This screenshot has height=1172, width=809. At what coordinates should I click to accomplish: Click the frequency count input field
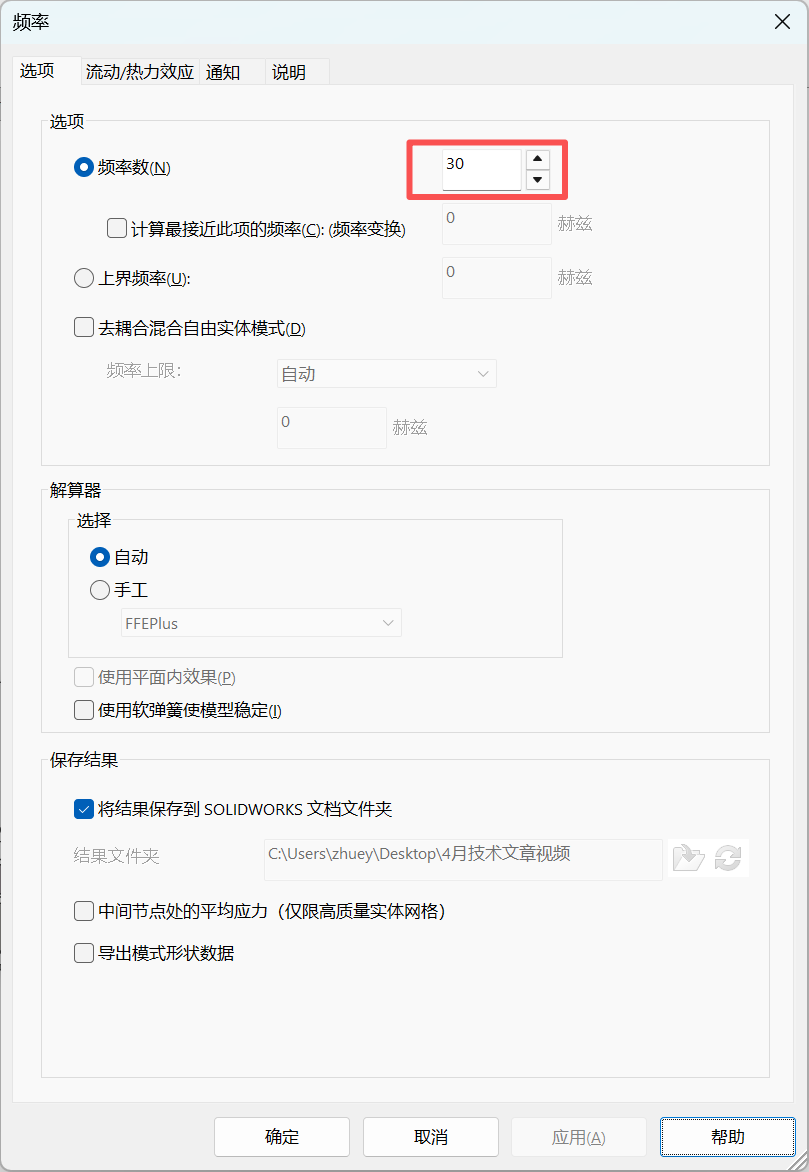[x=481, y=168]
